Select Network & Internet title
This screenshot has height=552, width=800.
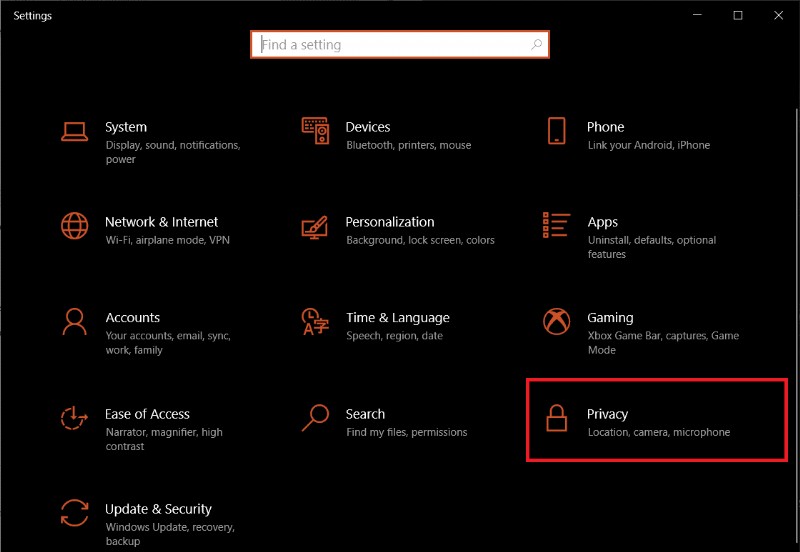pyautogui.click(x=161, y=222)
